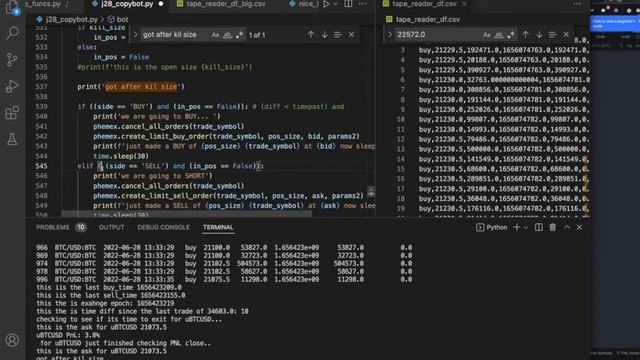Open the Extensions view
Image resolution: width=640 pixels, height=360 pixels.
tap(12, 113)
